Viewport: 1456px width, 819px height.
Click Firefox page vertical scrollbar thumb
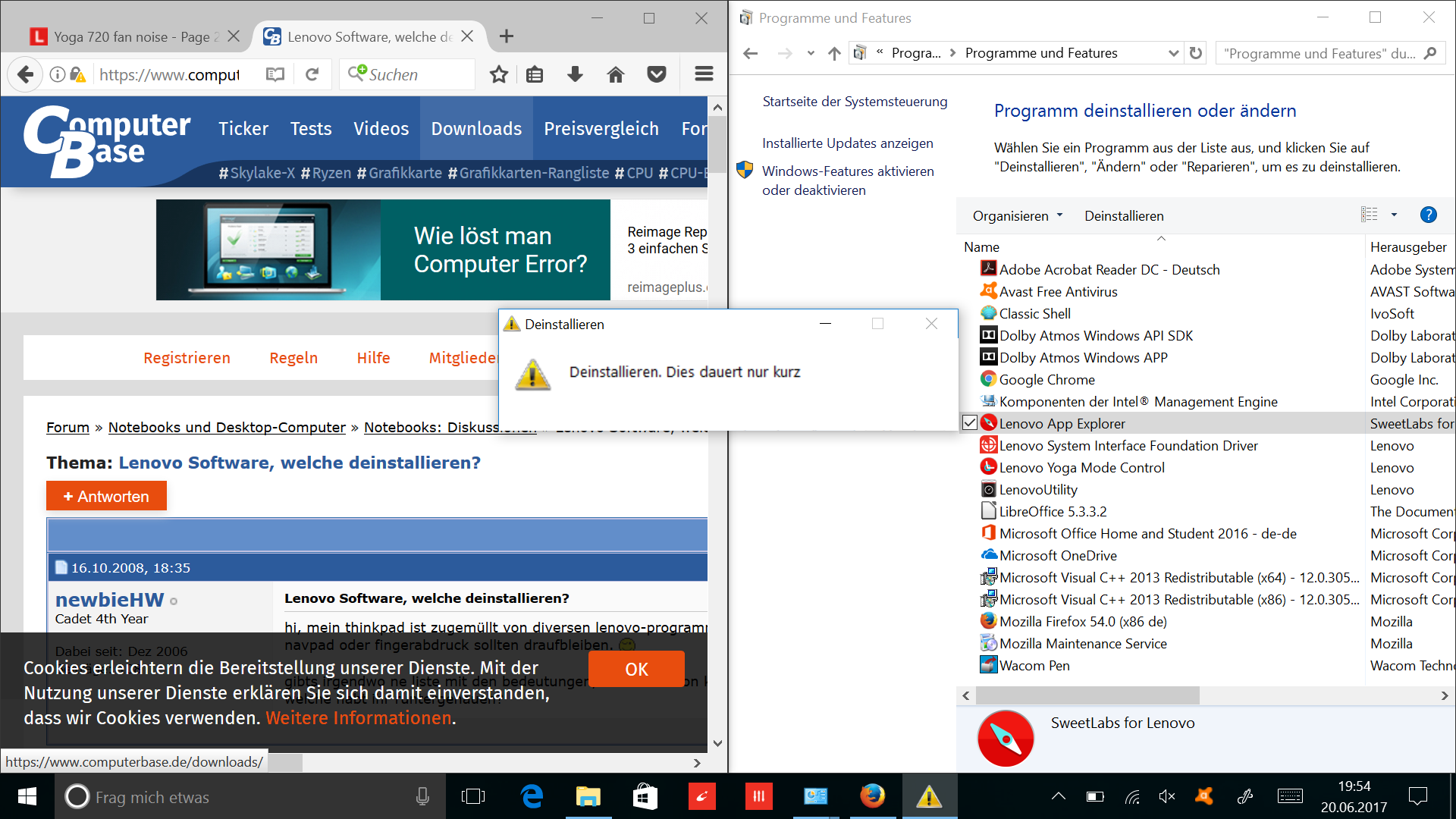pos(717,143)
